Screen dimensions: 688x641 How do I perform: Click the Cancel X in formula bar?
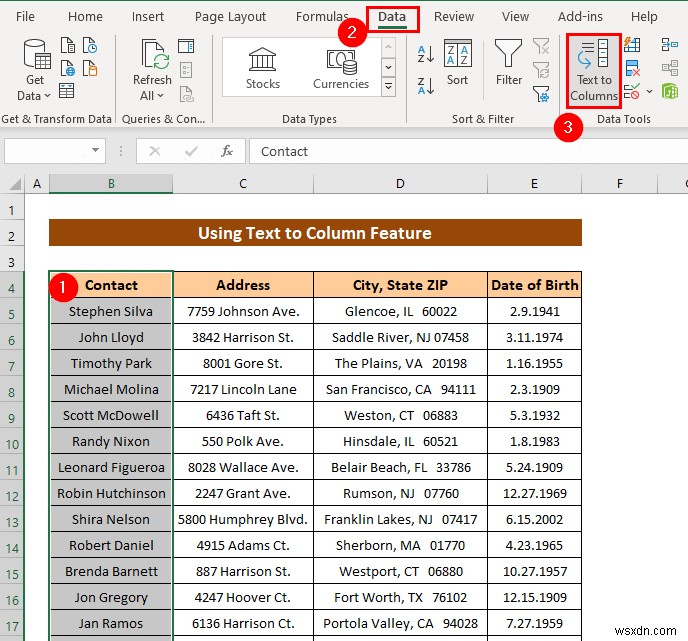tap(154, 151)
